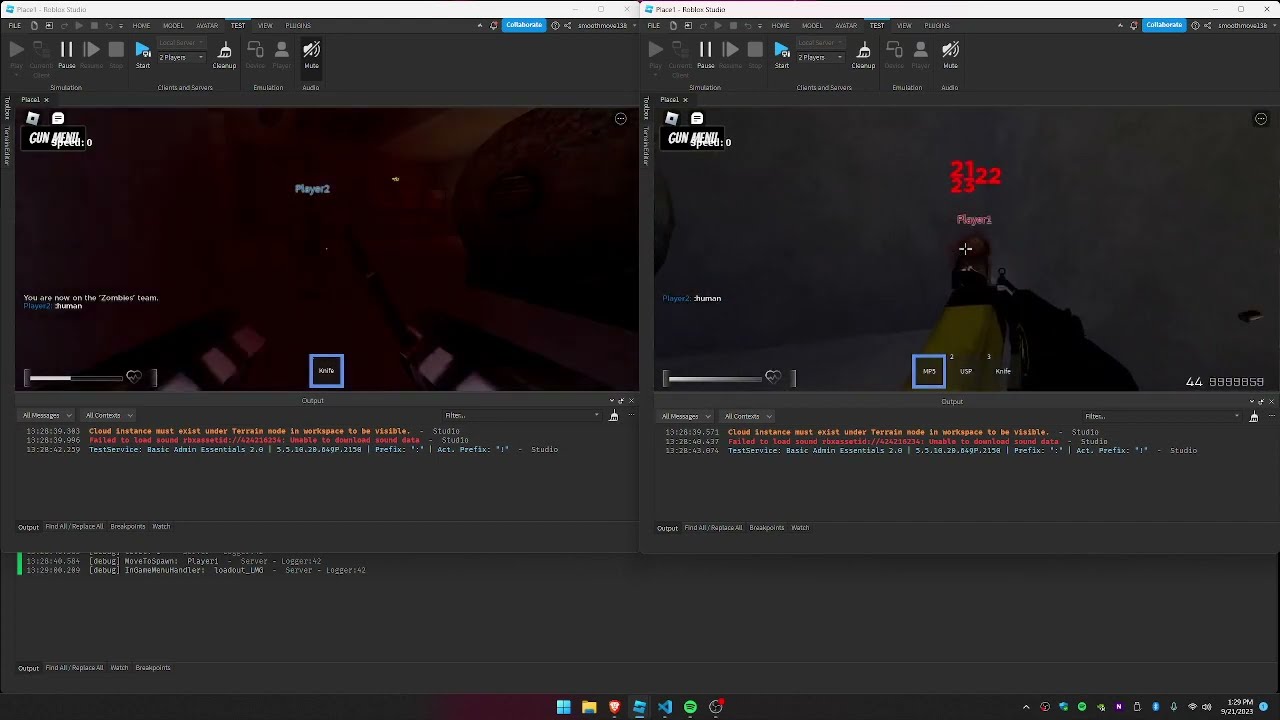
Task: Select Knife slot in right game hotbar
Action: coord(1003,371)
